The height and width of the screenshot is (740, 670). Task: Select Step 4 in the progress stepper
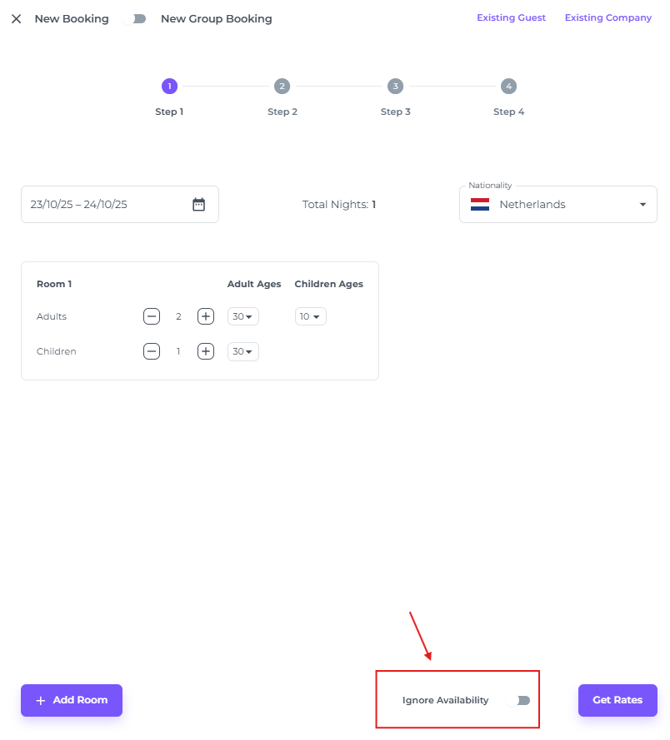(x=508, y=87)
